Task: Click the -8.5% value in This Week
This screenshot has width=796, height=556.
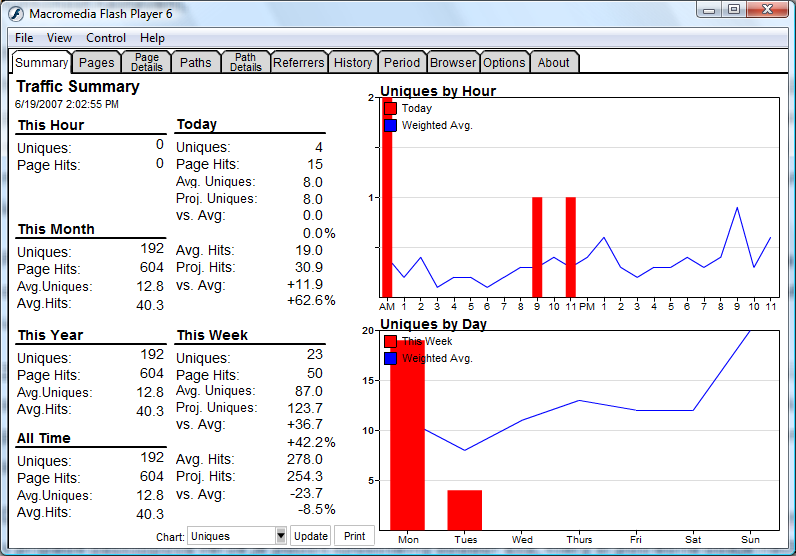Action: coord(316,509)
